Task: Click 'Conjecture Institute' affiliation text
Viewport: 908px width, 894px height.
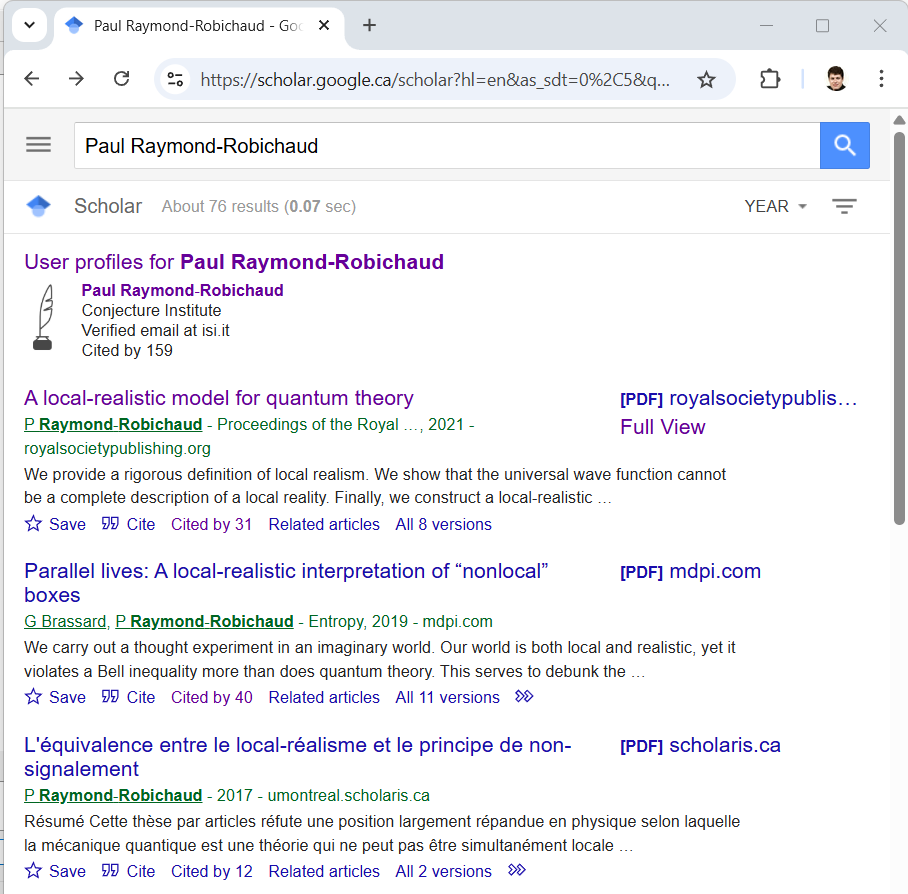Action: click(x=151, y=310)
